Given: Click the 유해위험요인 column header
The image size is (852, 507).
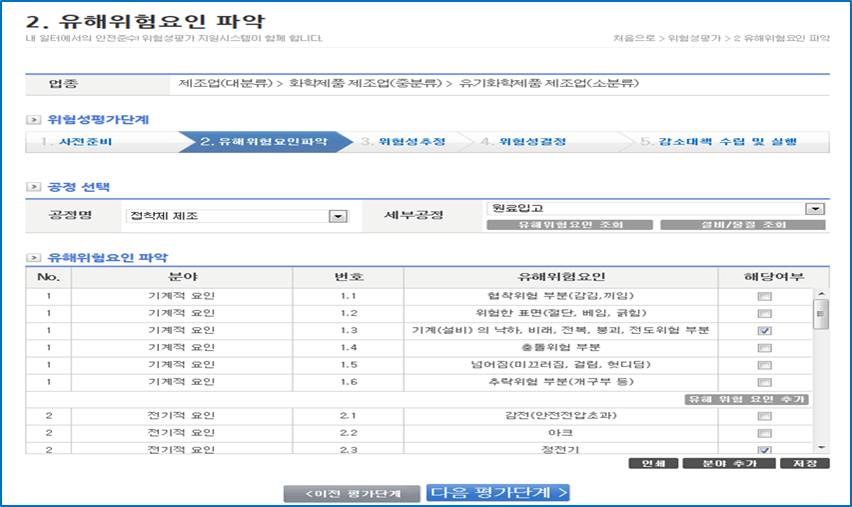Looking at the screenshot, I should (x=561, y=277).
